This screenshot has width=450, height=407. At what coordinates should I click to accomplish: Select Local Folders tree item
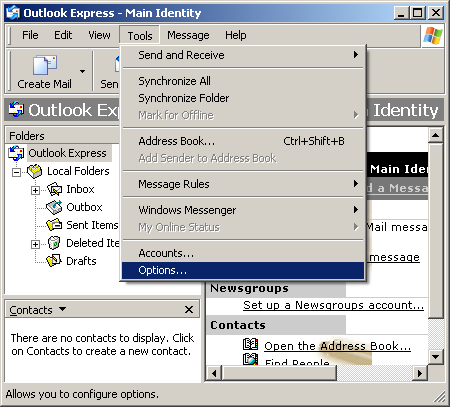[78, 171]
